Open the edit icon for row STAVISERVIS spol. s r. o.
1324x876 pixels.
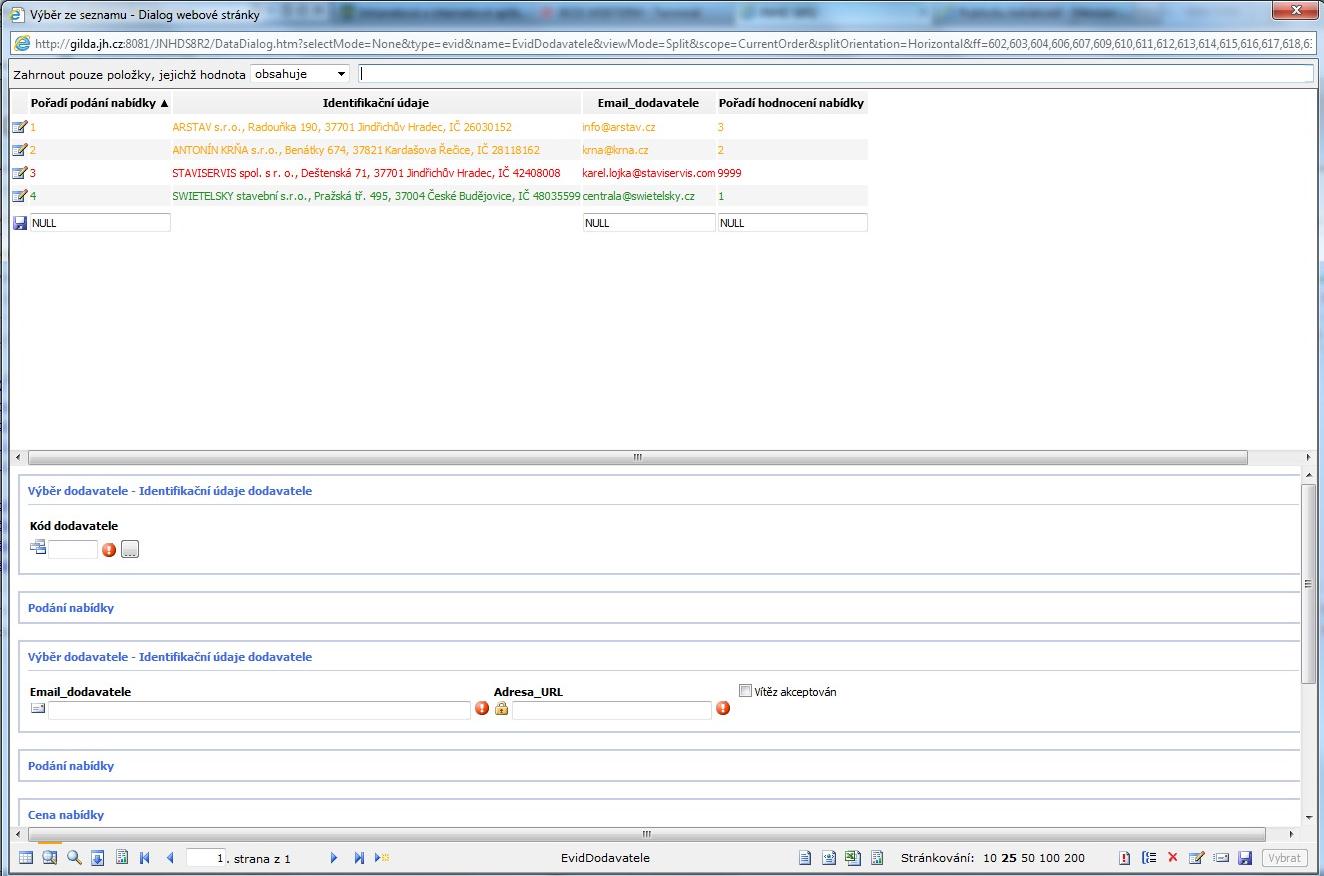(x=19, y=173)
